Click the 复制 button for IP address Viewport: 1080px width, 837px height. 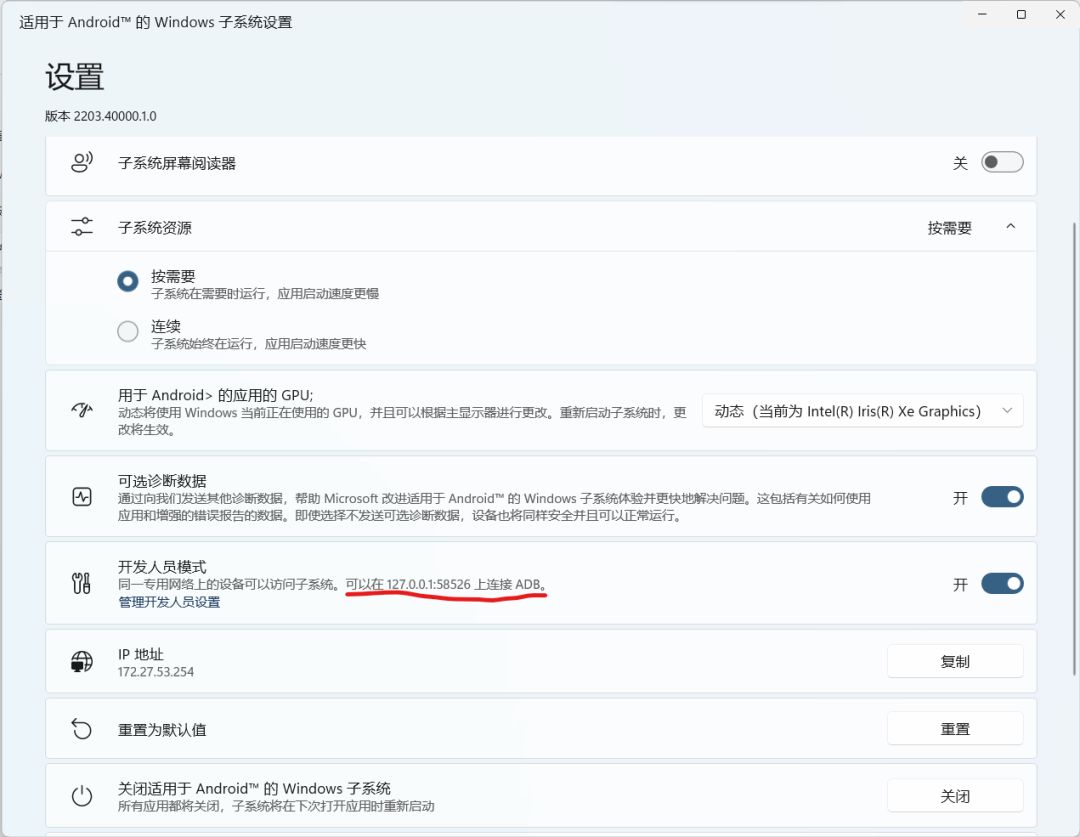point(955,661)
